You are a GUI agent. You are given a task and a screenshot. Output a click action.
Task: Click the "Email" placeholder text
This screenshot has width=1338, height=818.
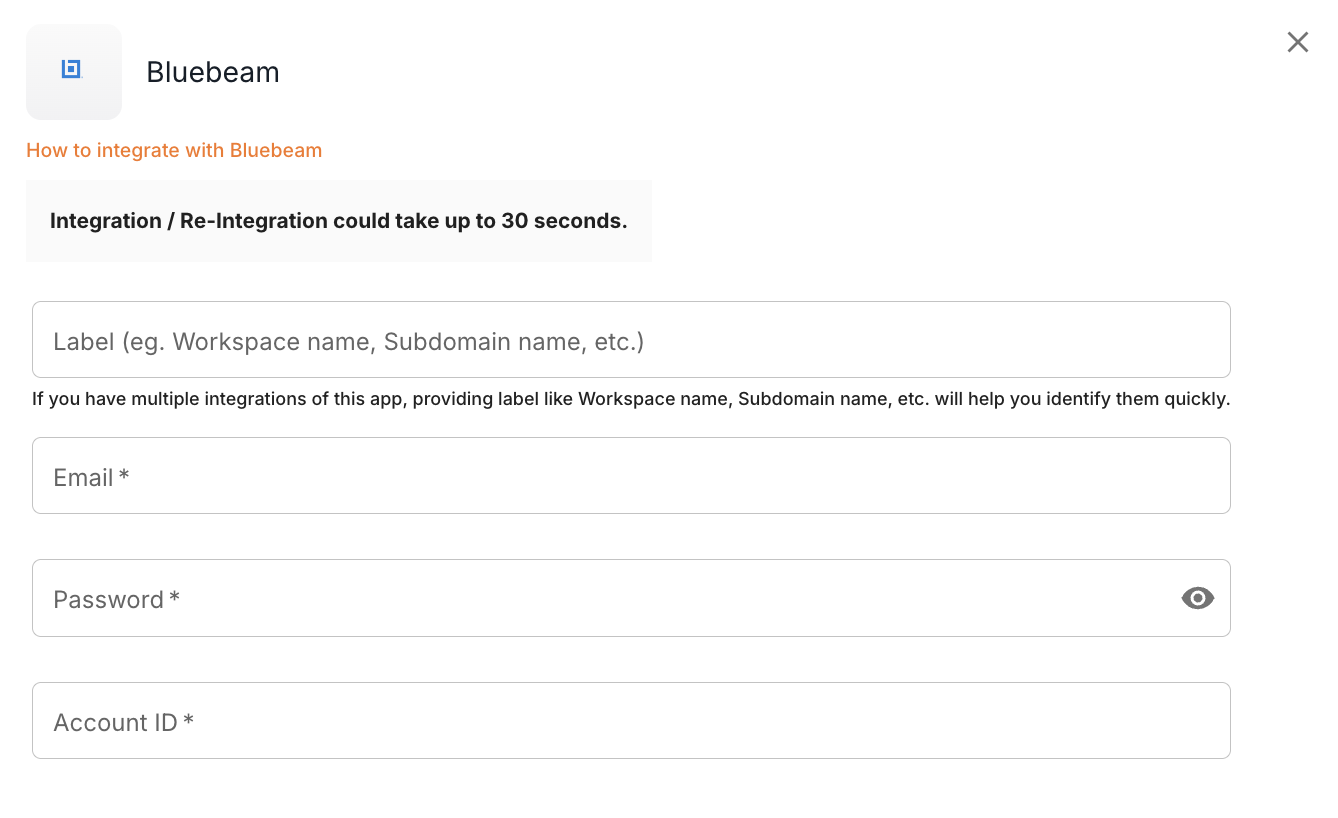click(83, 478)
